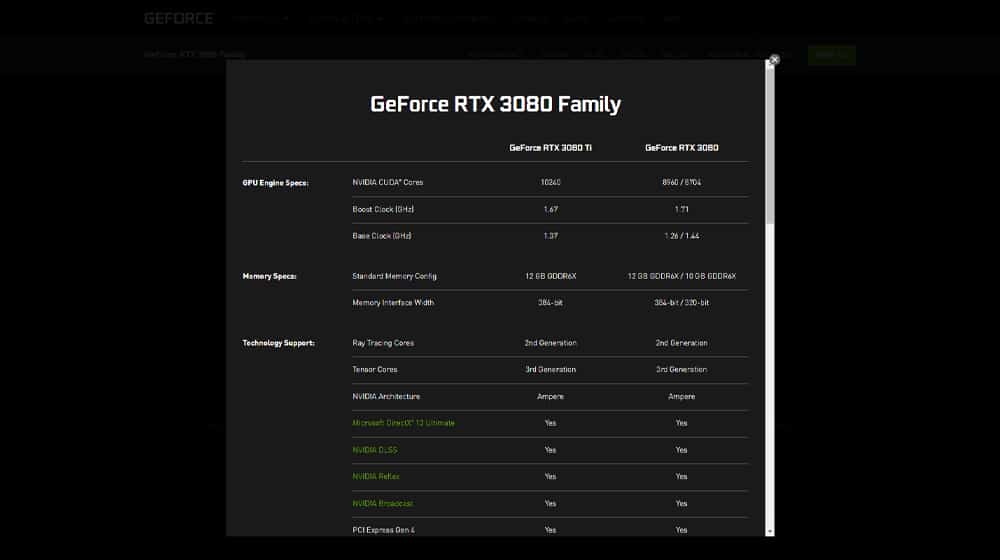The image size is (1000, 560).
Task: Click the 1.67 boost clock value
Action: [550, 209]
